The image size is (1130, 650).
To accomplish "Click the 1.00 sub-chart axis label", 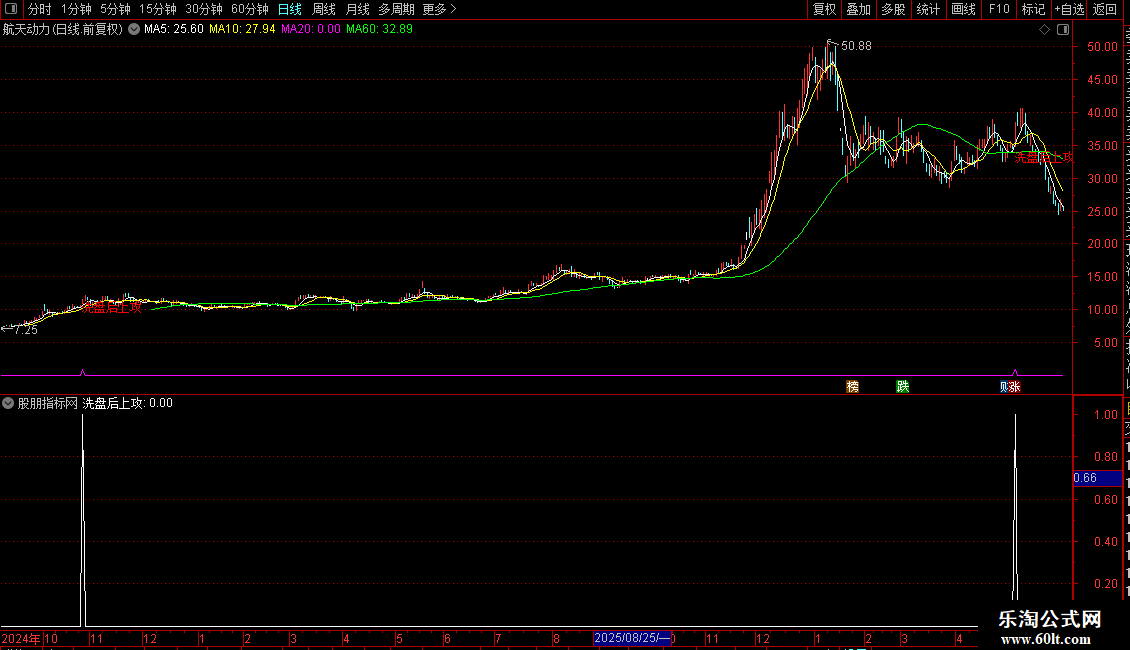I will pyautogui.click(x=1105, y=415).
